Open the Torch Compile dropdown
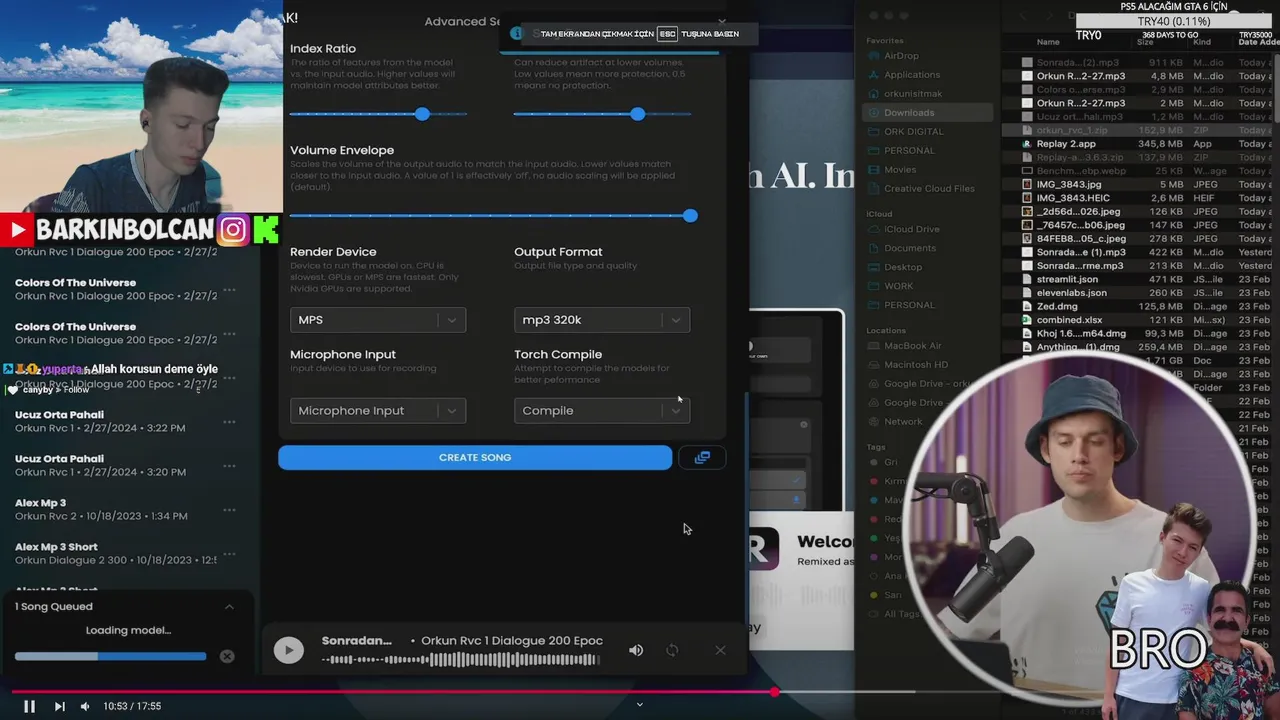The width and height of the screenshot is (1280, 720). (x=602, y=411)
